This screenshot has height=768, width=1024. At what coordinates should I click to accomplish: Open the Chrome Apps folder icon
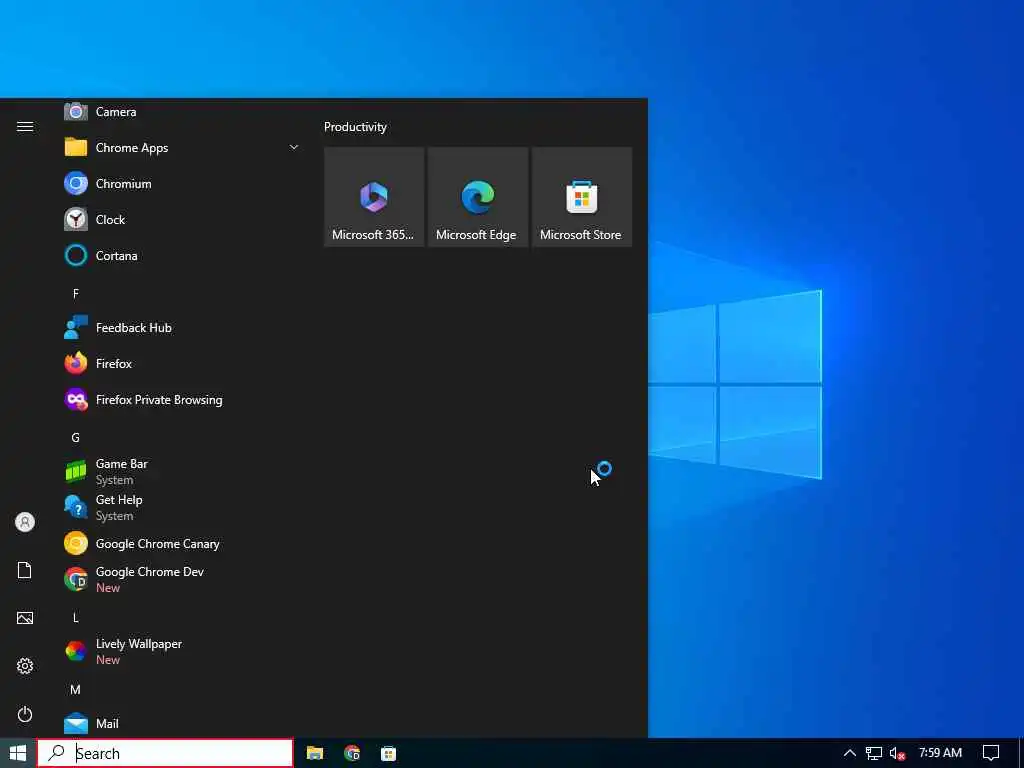coord(76,148)
